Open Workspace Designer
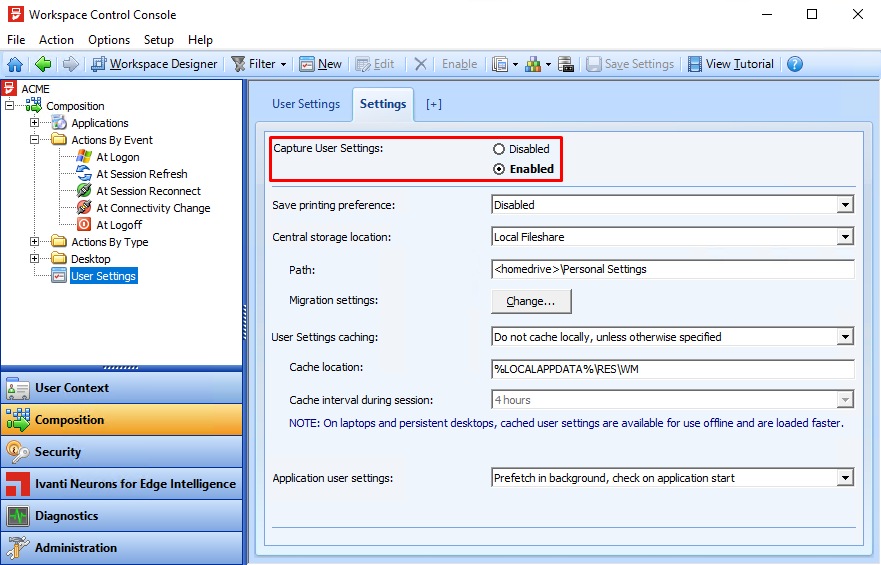 155,65
